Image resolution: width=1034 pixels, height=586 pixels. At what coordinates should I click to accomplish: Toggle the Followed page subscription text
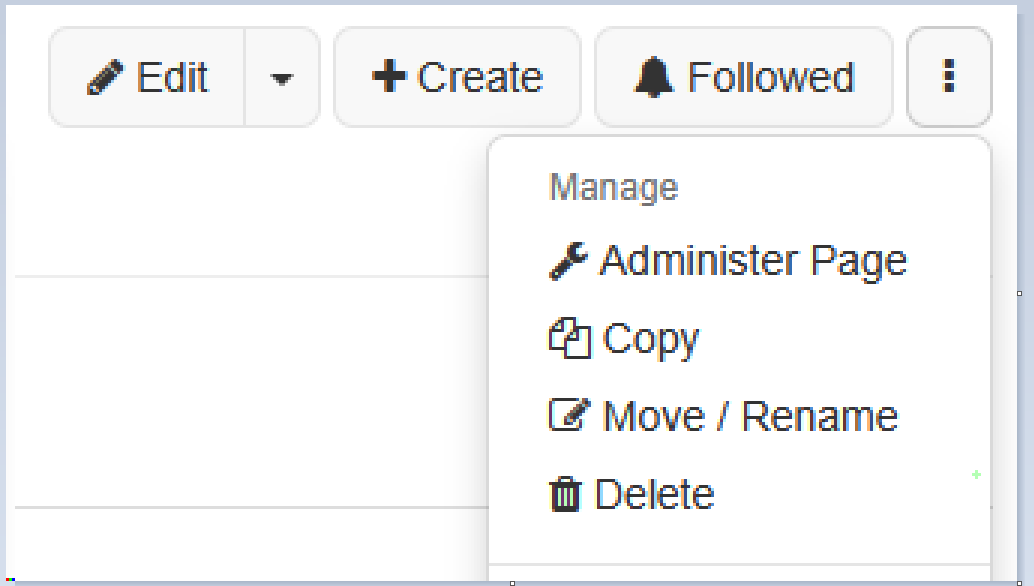771,77
